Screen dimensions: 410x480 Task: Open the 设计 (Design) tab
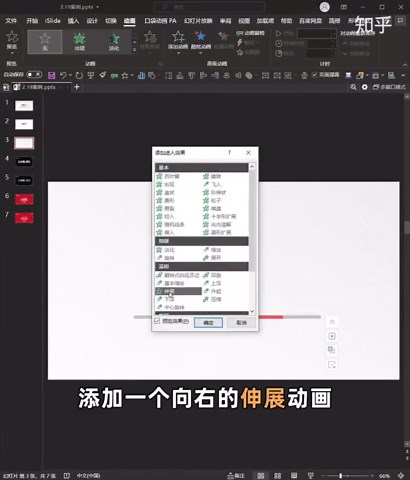(x=92, y=21)
